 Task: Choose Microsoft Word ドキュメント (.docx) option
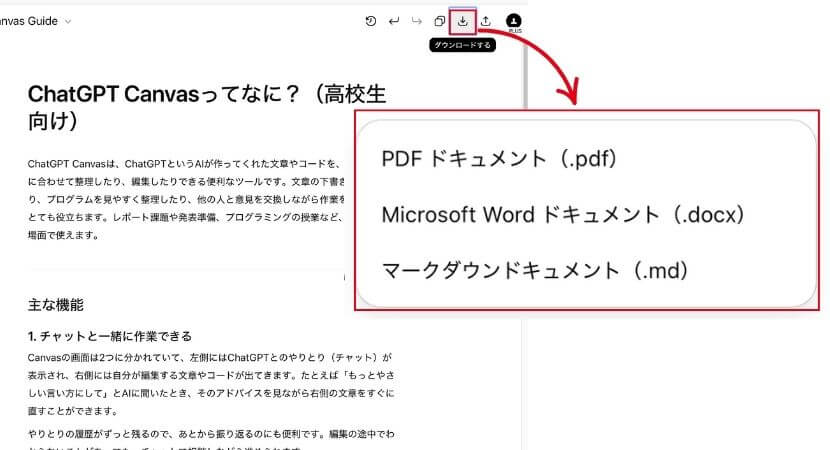(563, 214)
